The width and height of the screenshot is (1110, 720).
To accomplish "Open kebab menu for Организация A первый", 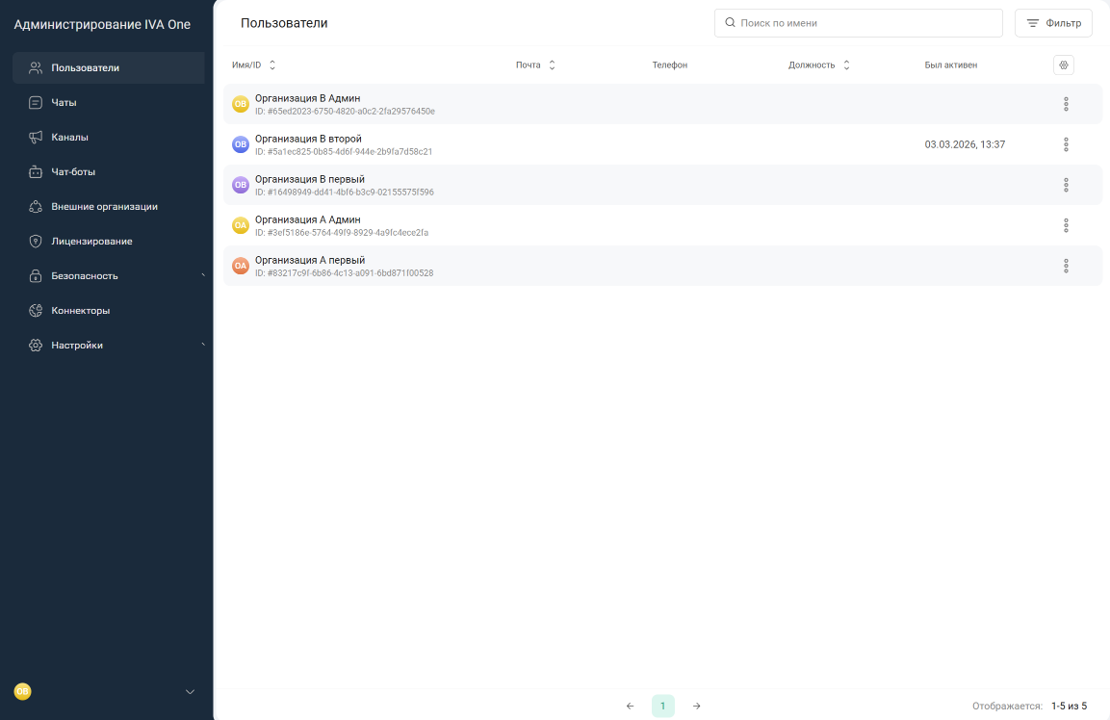I will [x=1066, y=266].
